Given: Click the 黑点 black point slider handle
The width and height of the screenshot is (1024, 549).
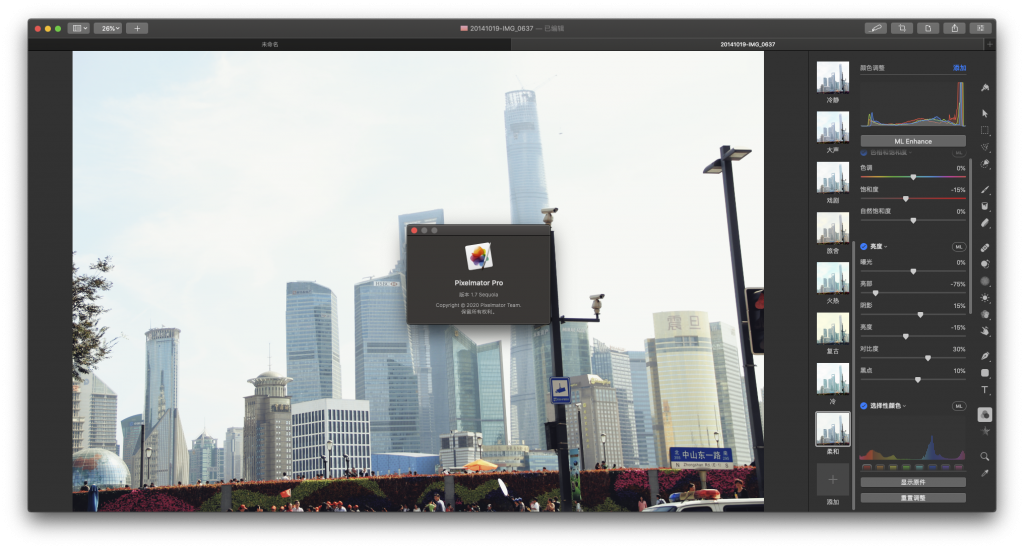Looking at the screenshot, I should coord(918,379).
